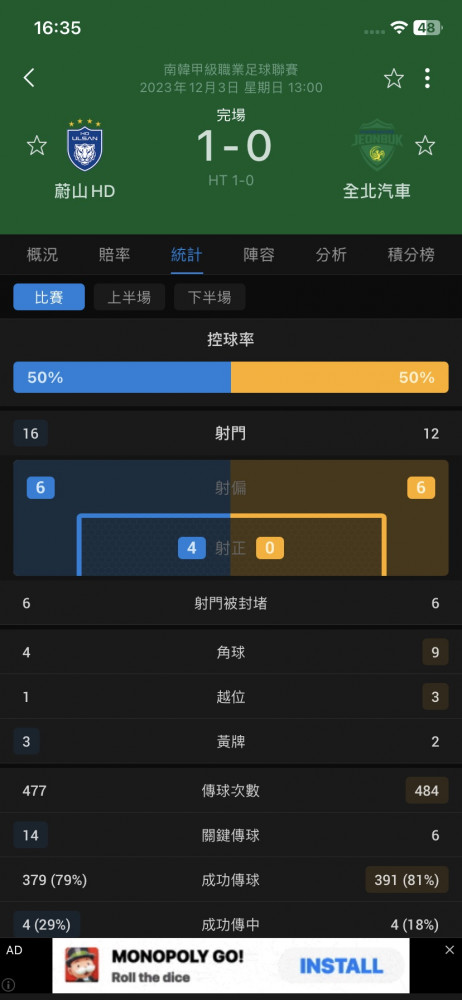The height and width of the screenshot is (1000, 462).
Task: Select the 上半場 filter button
Action: coord(130,297)
